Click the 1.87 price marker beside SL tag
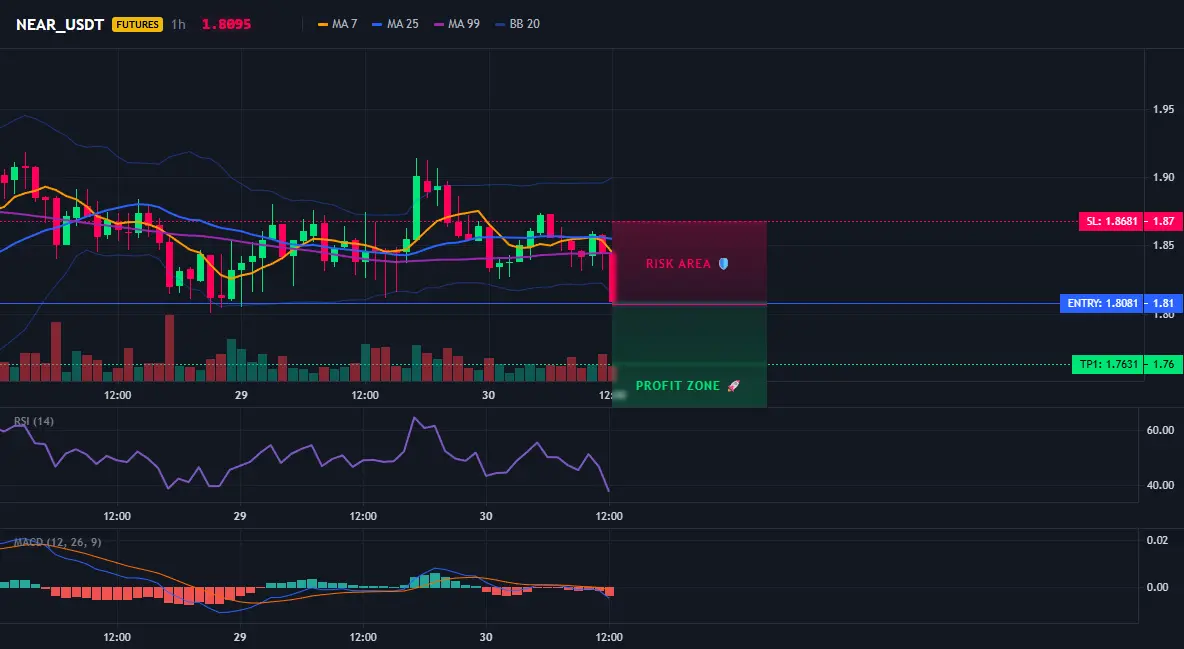 1164,221
